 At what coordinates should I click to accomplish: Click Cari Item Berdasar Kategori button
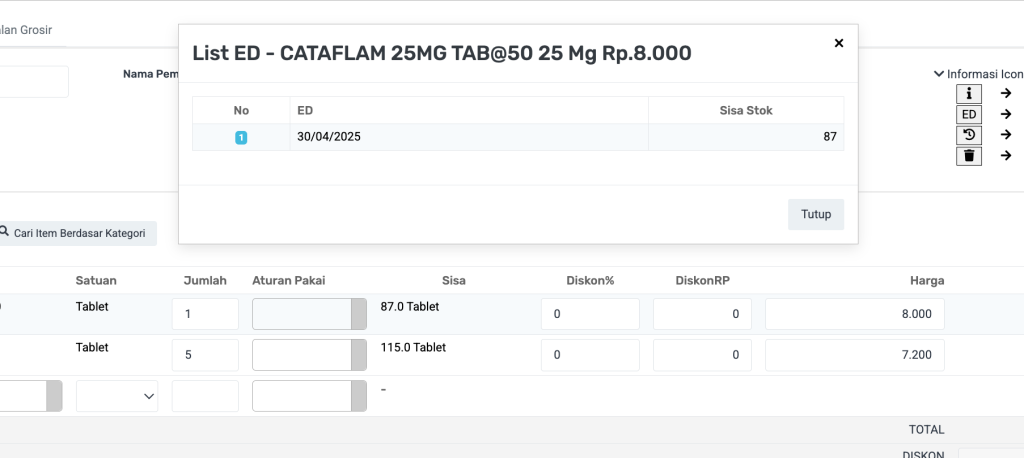(78, 234)
